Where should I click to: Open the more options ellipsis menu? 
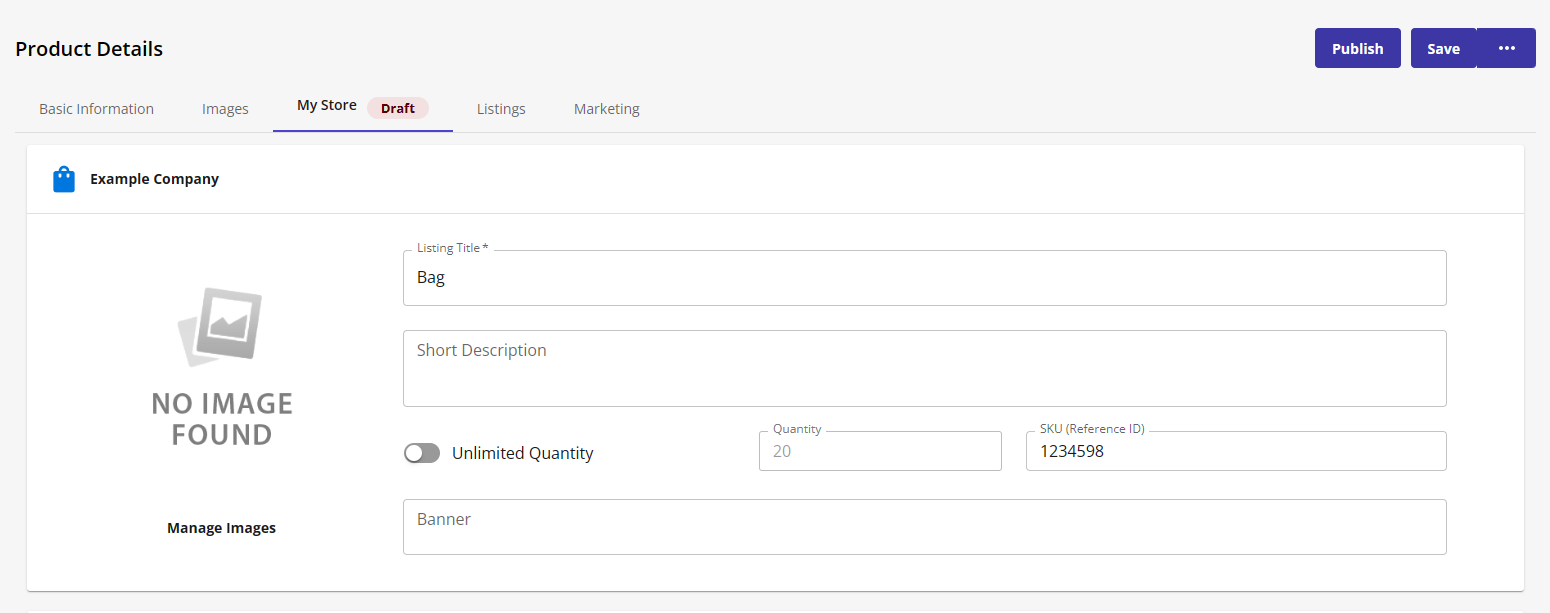tap(1506, 47)
